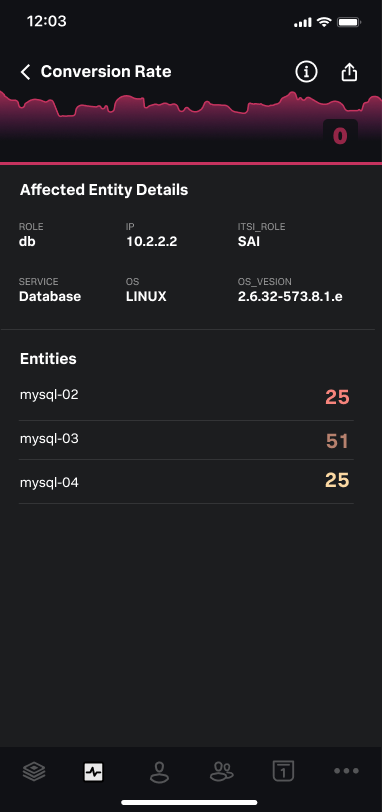Open the single person tab

coord(159,772)
